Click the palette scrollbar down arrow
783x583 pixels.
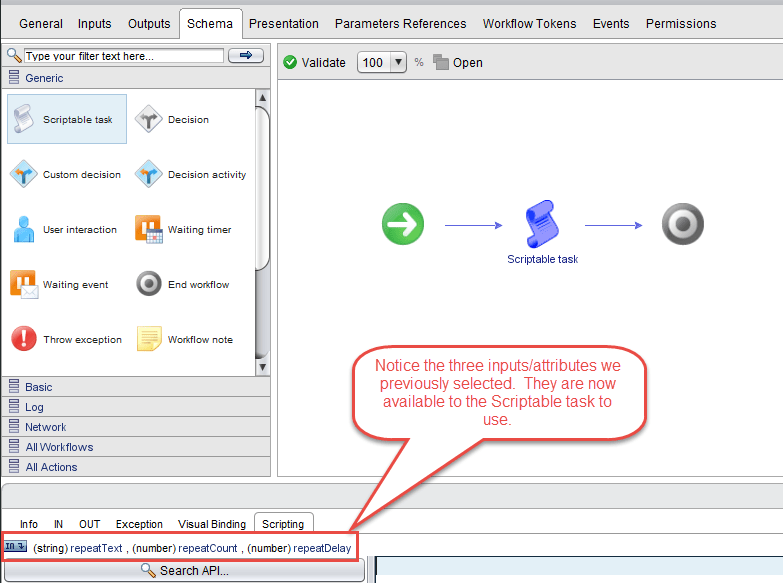[263, 367]
